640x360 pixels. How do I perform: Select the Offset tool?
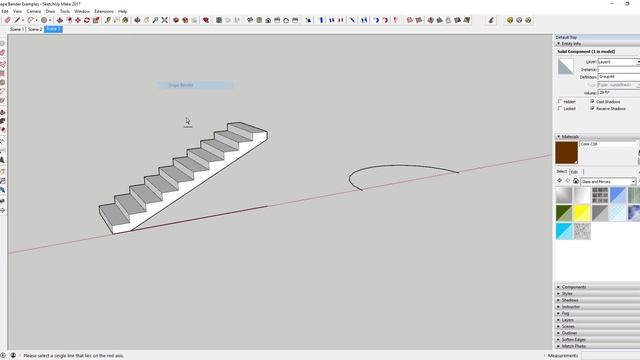click(69, 20)
